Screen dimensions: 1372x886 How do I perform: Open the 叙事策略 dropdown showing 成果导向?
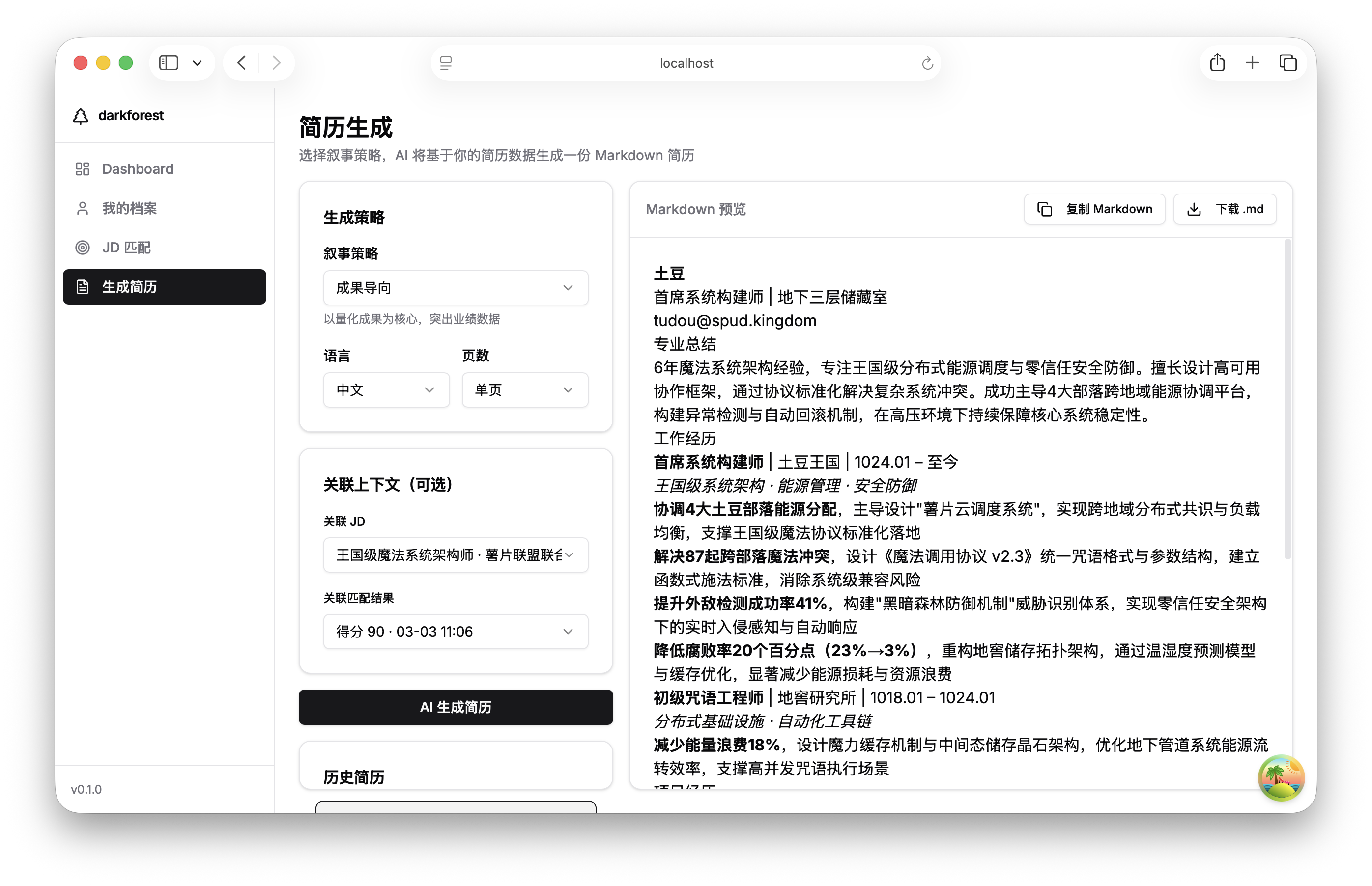(x=455, y=288)
